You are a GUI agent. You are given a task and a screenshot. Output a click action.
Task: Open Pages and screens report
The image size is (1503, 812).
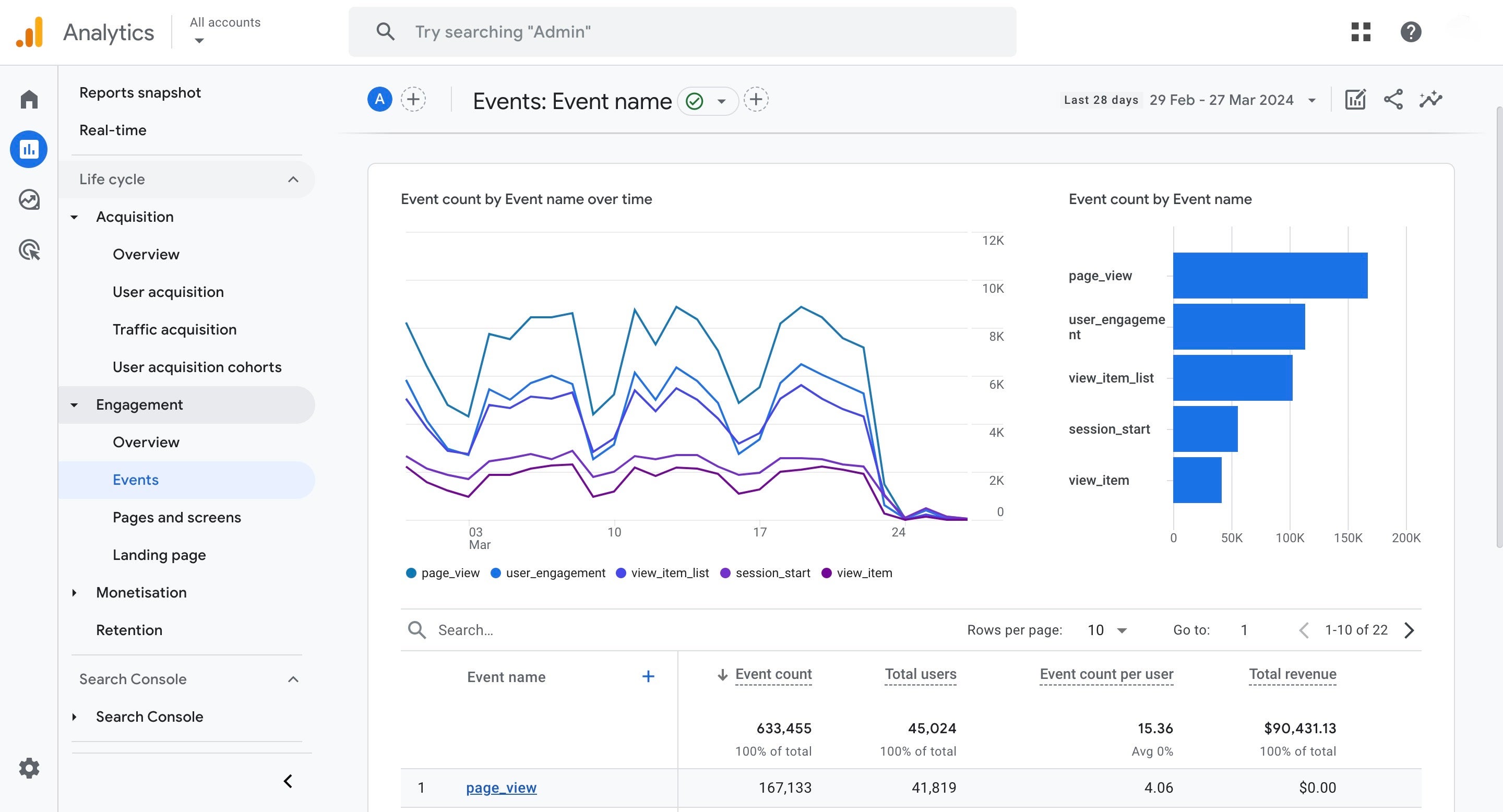[x=176, y=518]
